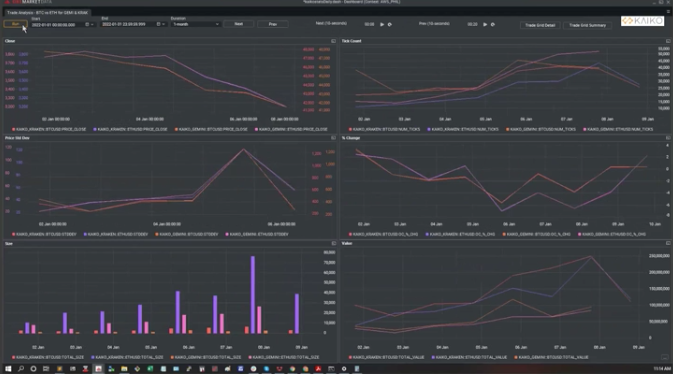The image size is (673, 374).
Task: Open Cortana from the taskbar
Action: click(x=33, y=369)
